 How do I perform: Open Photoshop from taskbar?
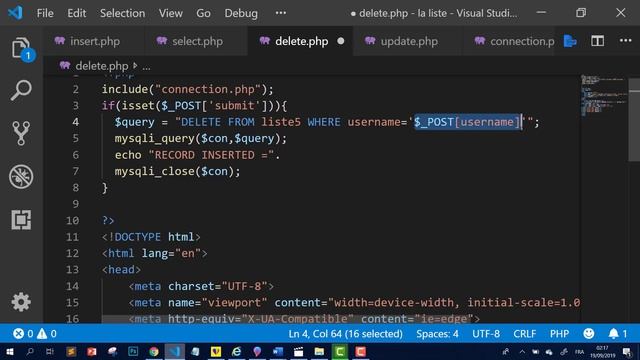133,351
